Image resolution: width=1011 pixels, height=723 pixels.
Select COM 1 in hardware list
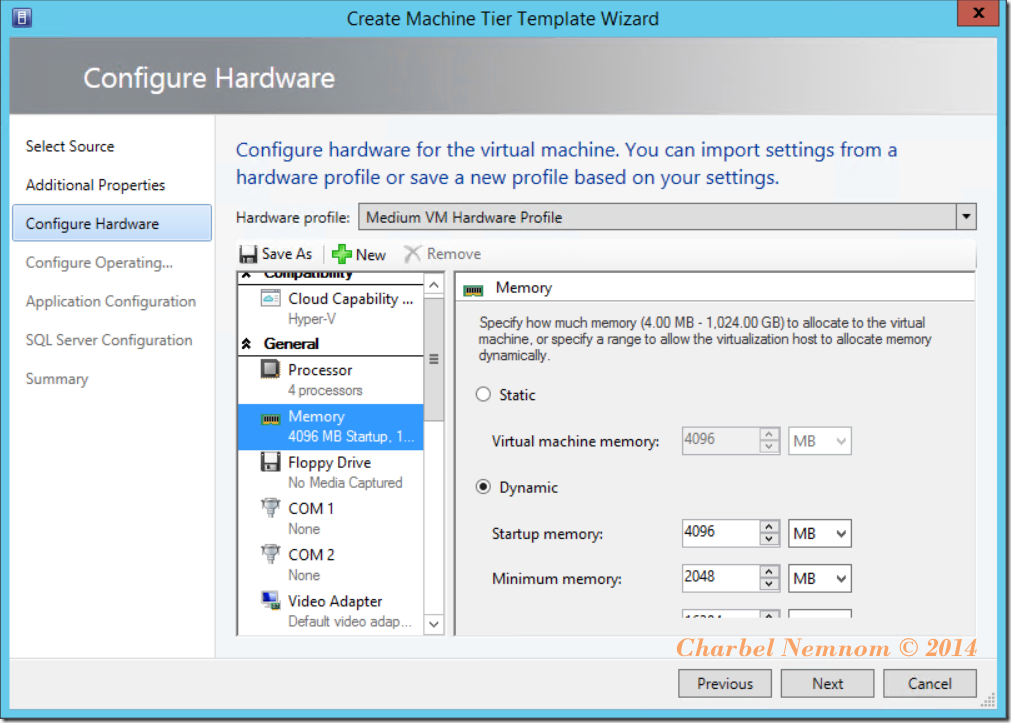tap(331, 519)
